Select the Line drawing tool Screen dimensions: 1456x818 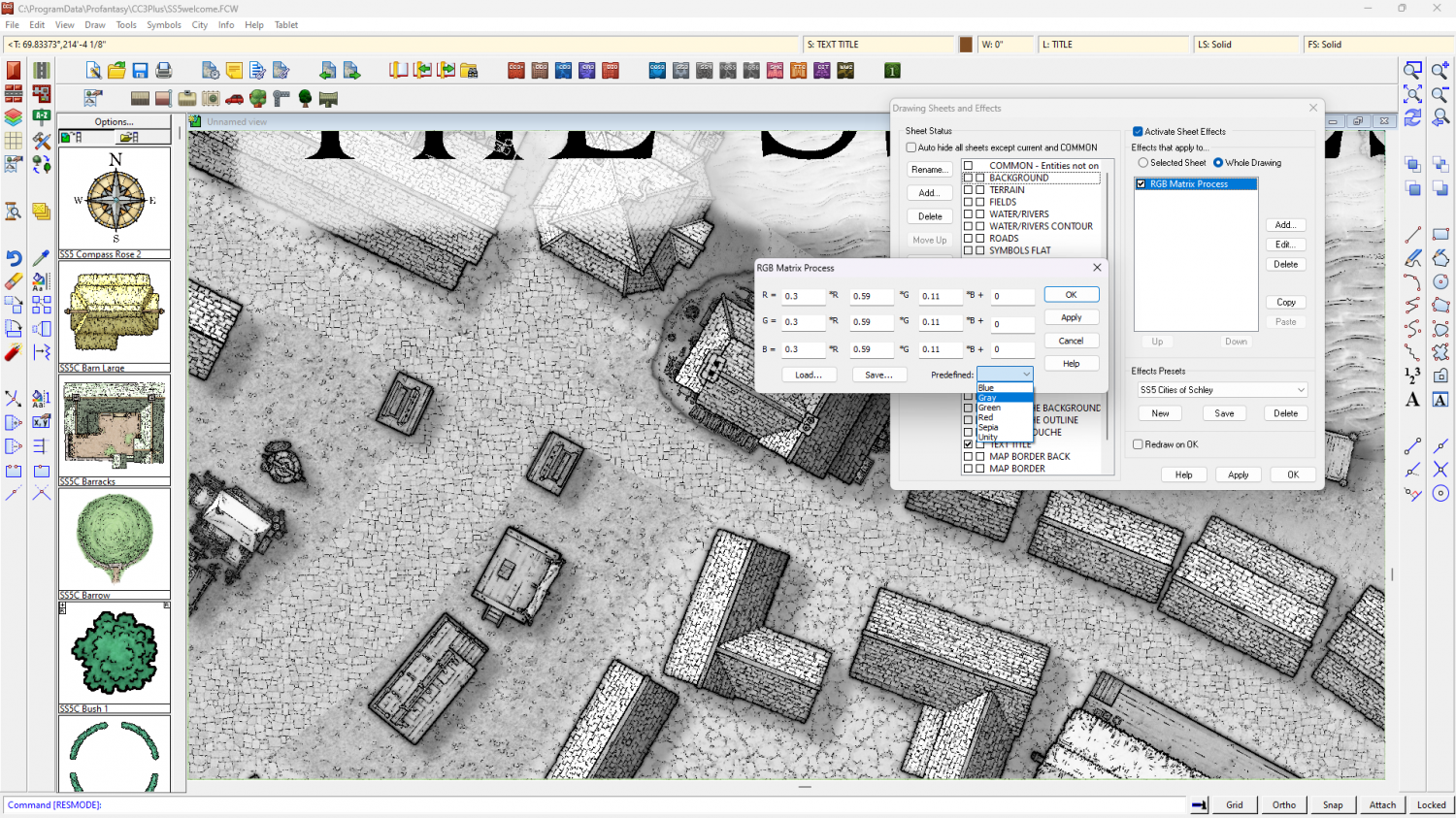click(1412, 235)
